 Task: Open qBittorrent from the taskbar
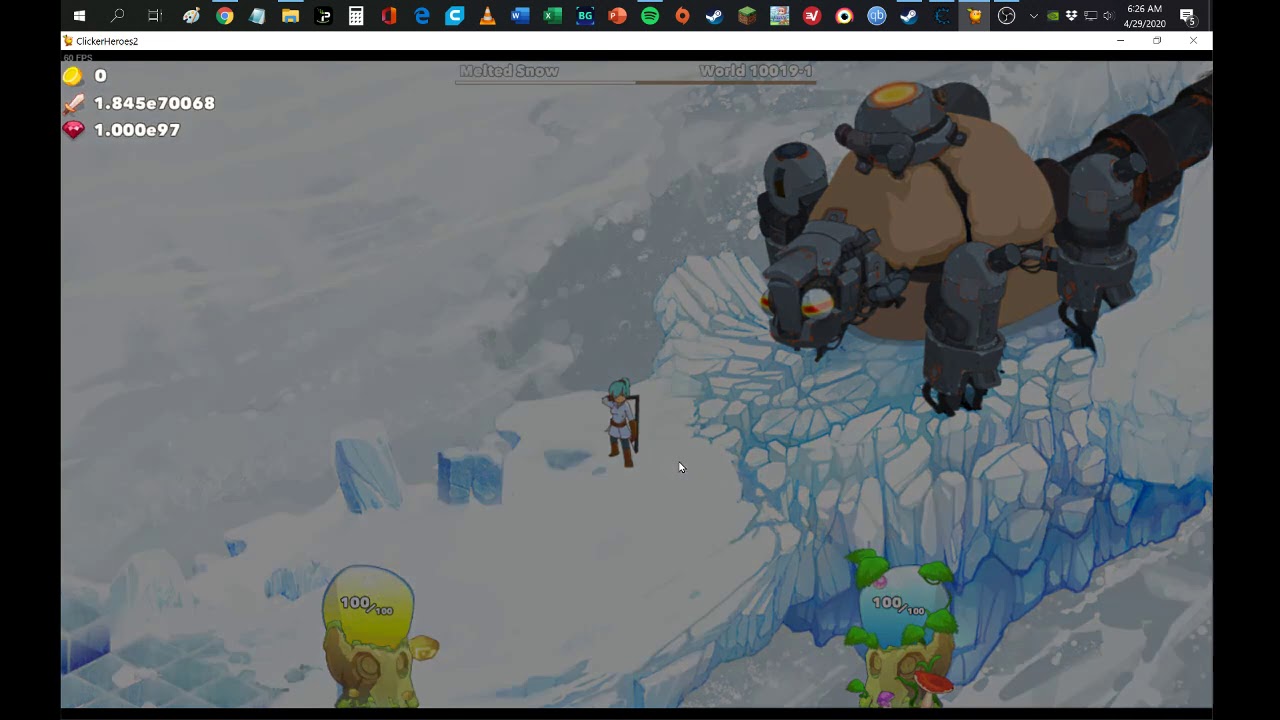pos(877,16)
